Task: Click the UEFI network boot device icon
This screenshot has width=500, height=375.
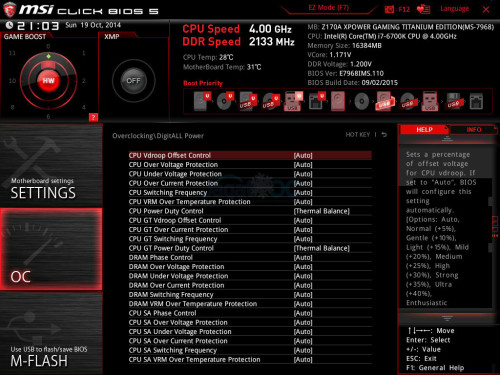Action: pos(316,101)
